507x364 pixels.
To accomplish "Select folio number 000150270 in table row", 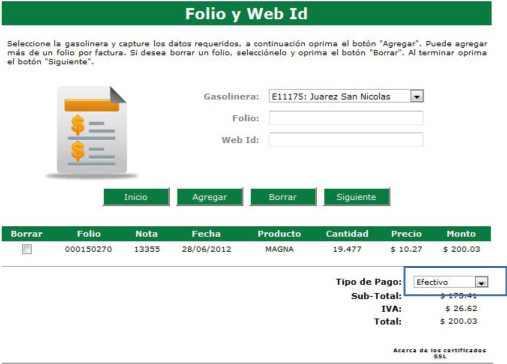I will click(x=88, y=249).
